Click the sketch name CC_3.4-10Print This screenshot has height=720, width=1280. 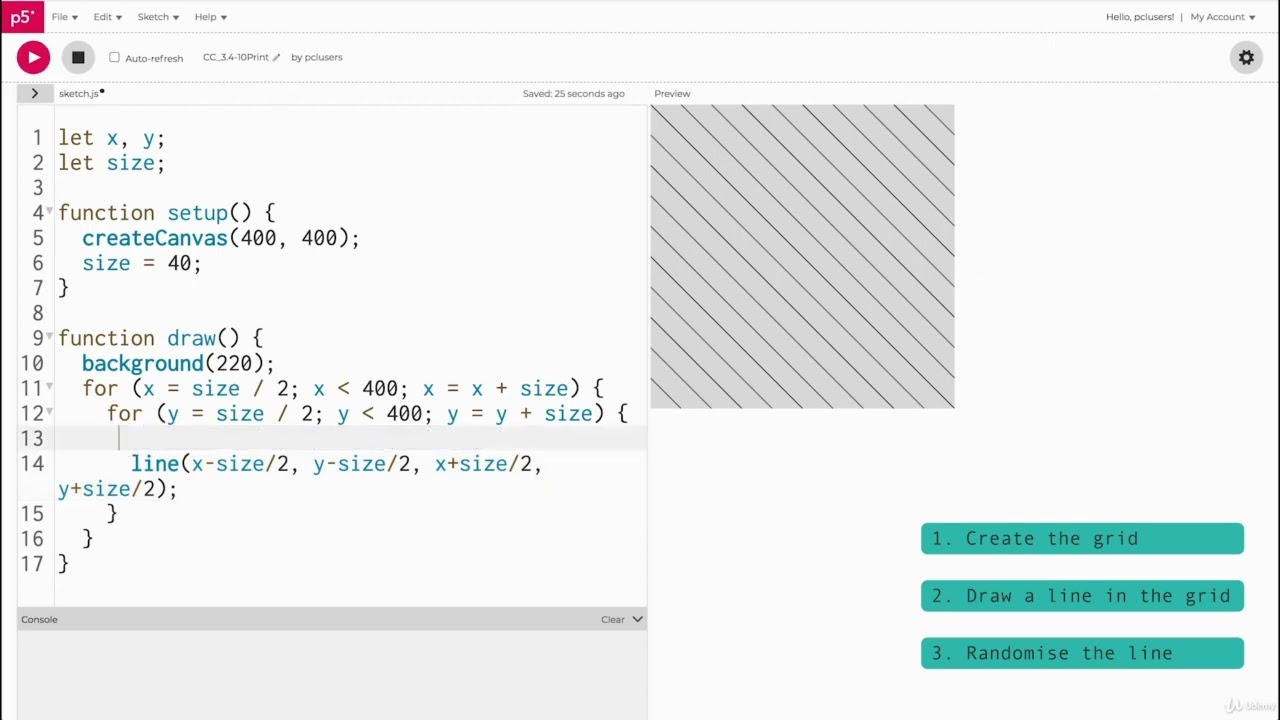236,57
